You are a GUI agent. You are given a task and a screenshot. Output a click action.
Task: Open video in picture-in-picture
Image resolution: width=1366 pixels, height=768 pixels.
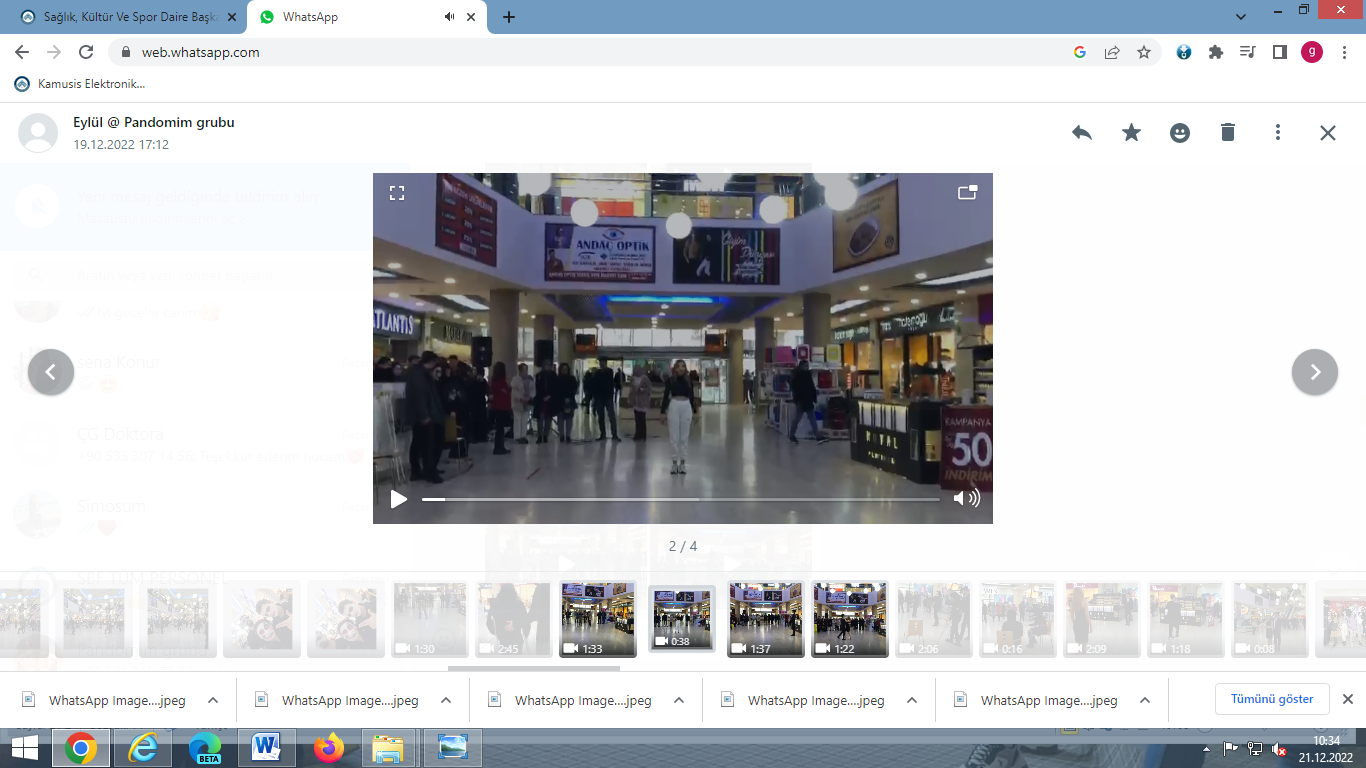967,193
